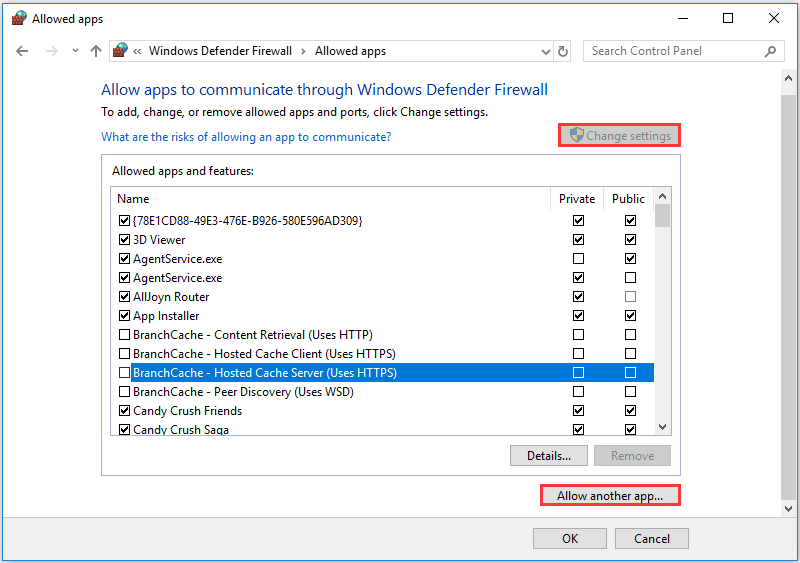Click window scroll down arrow
This screenshot has height=563, width=800.
click(x=788, y=508)
